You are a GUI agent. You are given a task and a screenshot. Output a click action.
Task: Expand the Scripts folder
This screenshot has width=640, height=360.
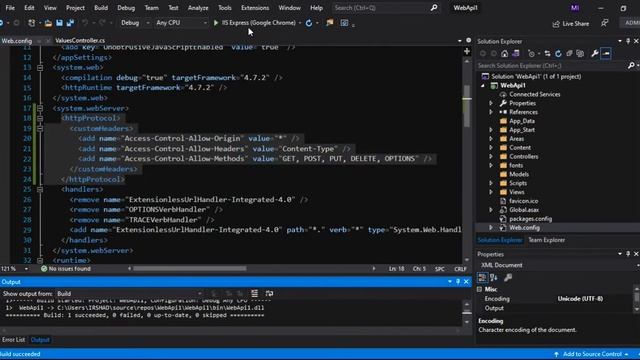click(x=491, y=183)
